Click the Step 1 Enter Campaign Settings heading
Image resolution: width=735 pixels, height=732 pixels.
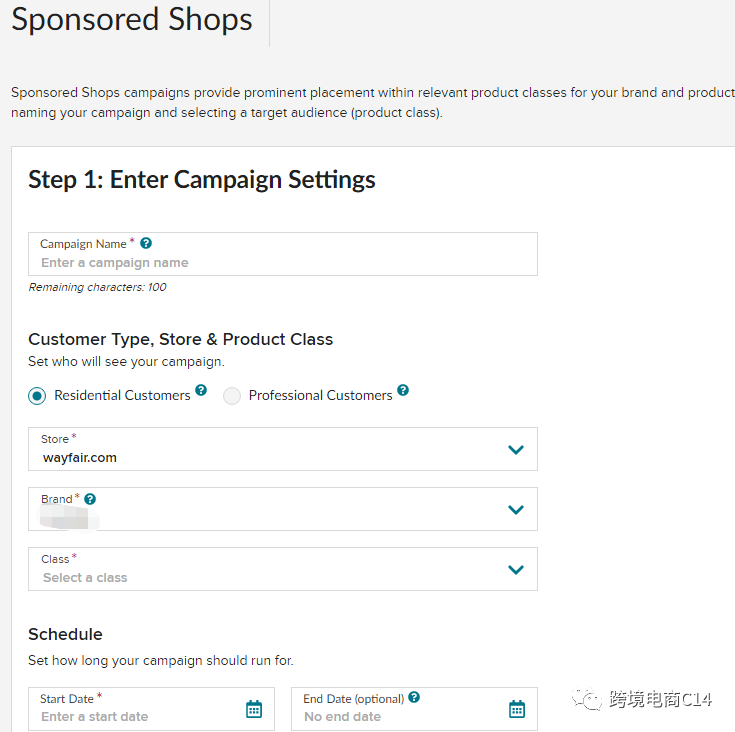pos(202,179)
